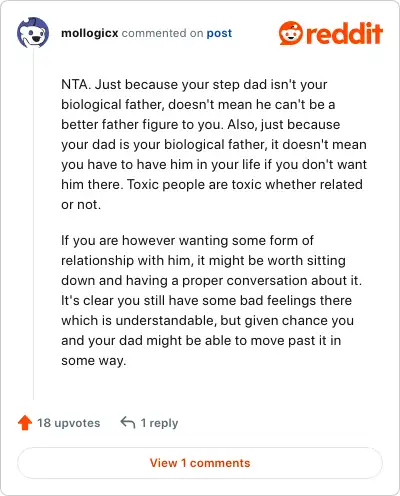View 1 comments button

click(x=200, y=463)
